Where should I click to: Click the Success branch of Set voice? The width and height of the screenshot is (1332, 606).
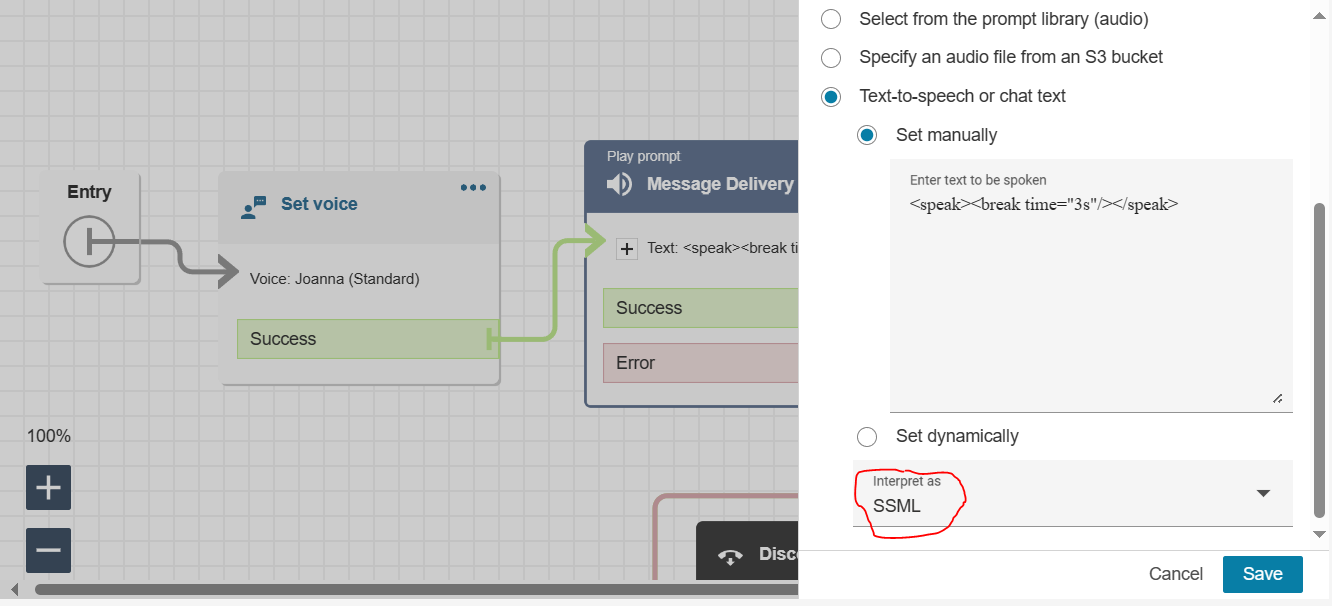point(366,339)
